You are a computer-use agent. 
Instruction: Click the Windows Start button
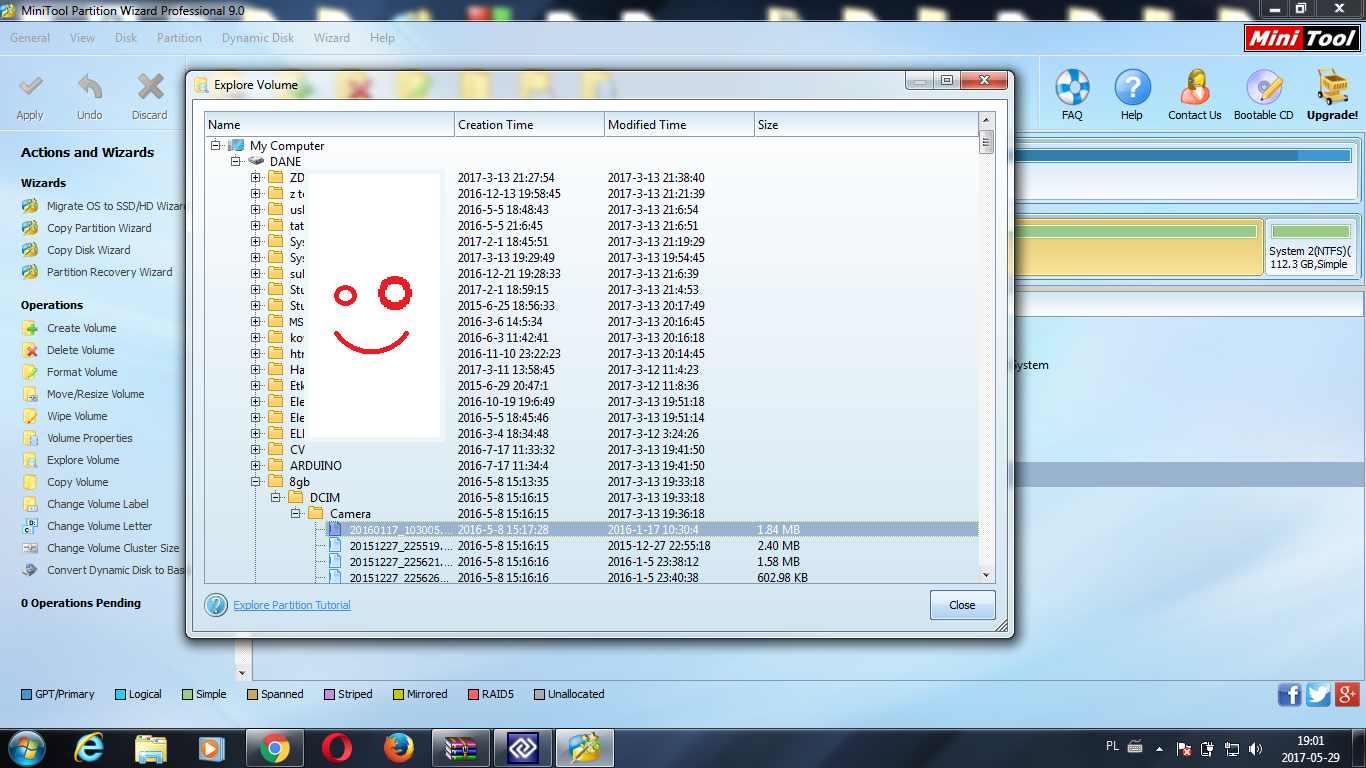point(27,747)
